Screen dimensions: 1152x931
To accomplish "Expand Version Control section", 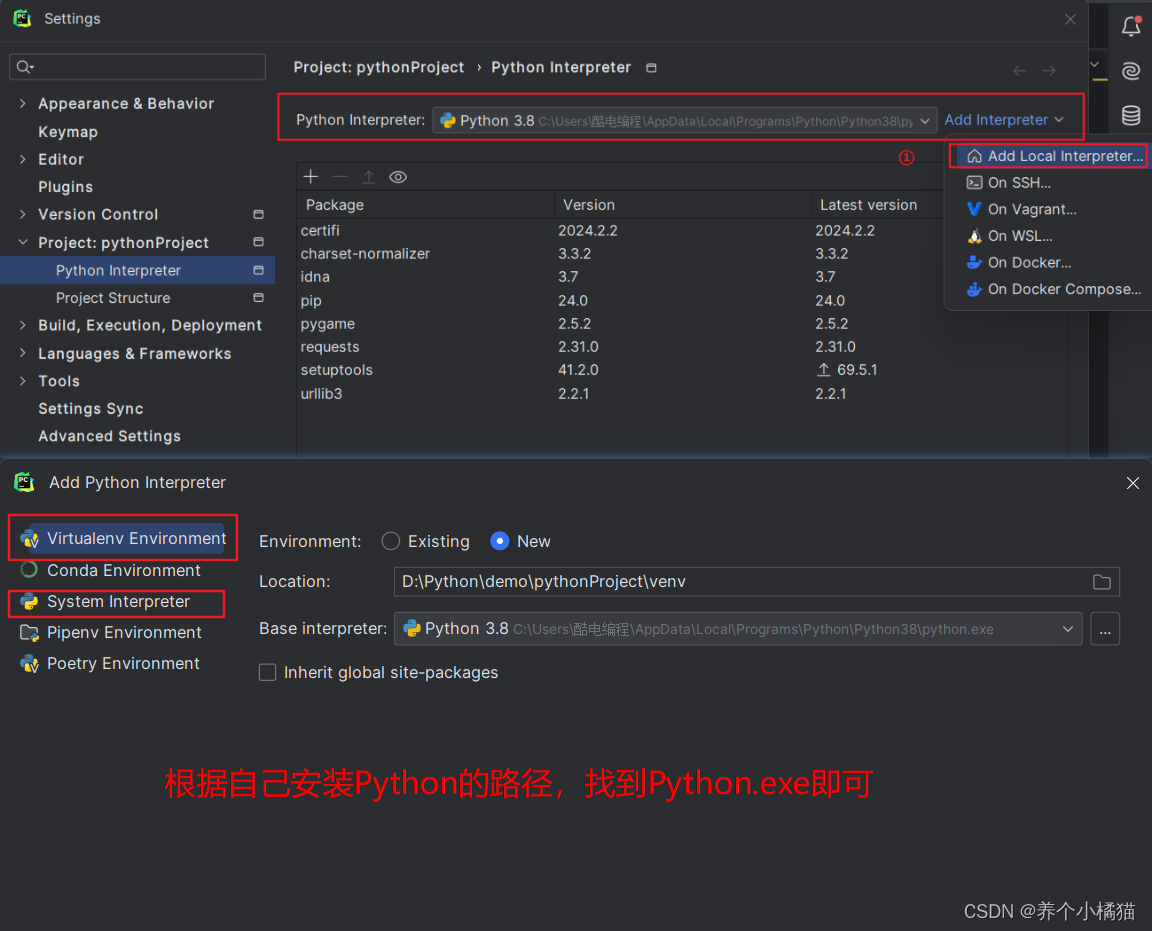I will [x=23, y=214].
